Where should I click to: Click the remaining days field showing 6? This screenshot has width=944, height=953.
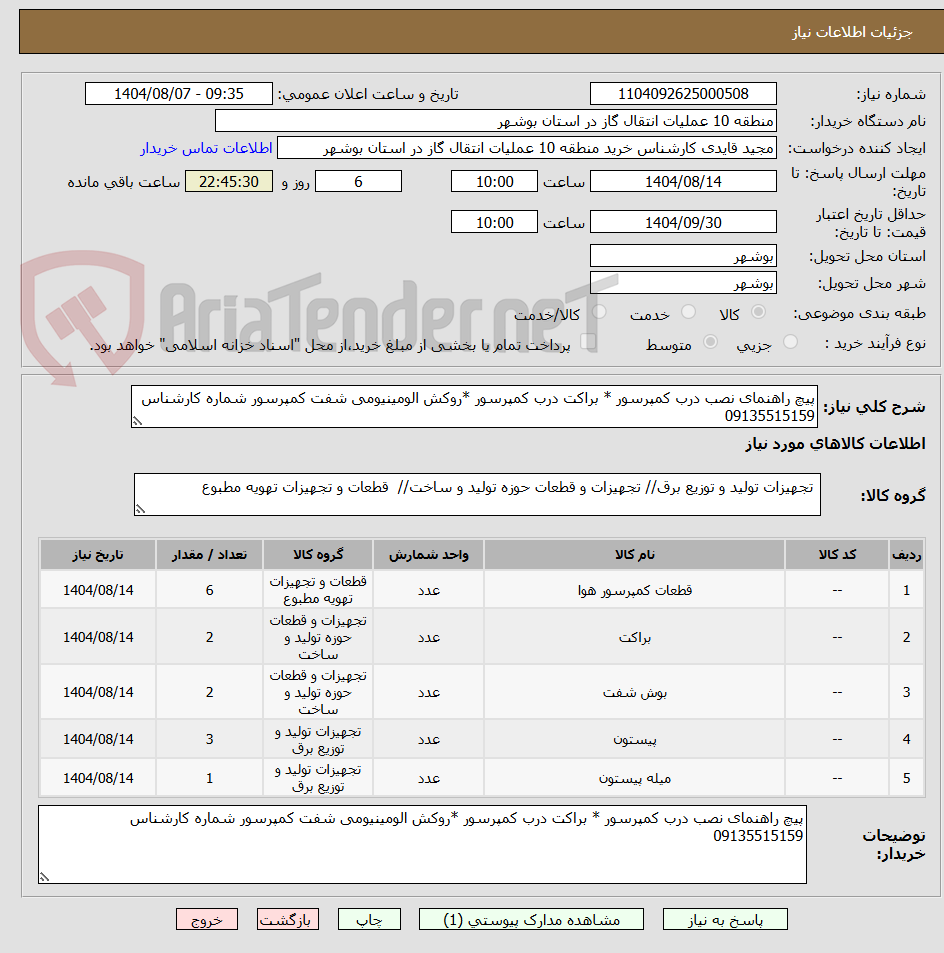coord(358,181)
